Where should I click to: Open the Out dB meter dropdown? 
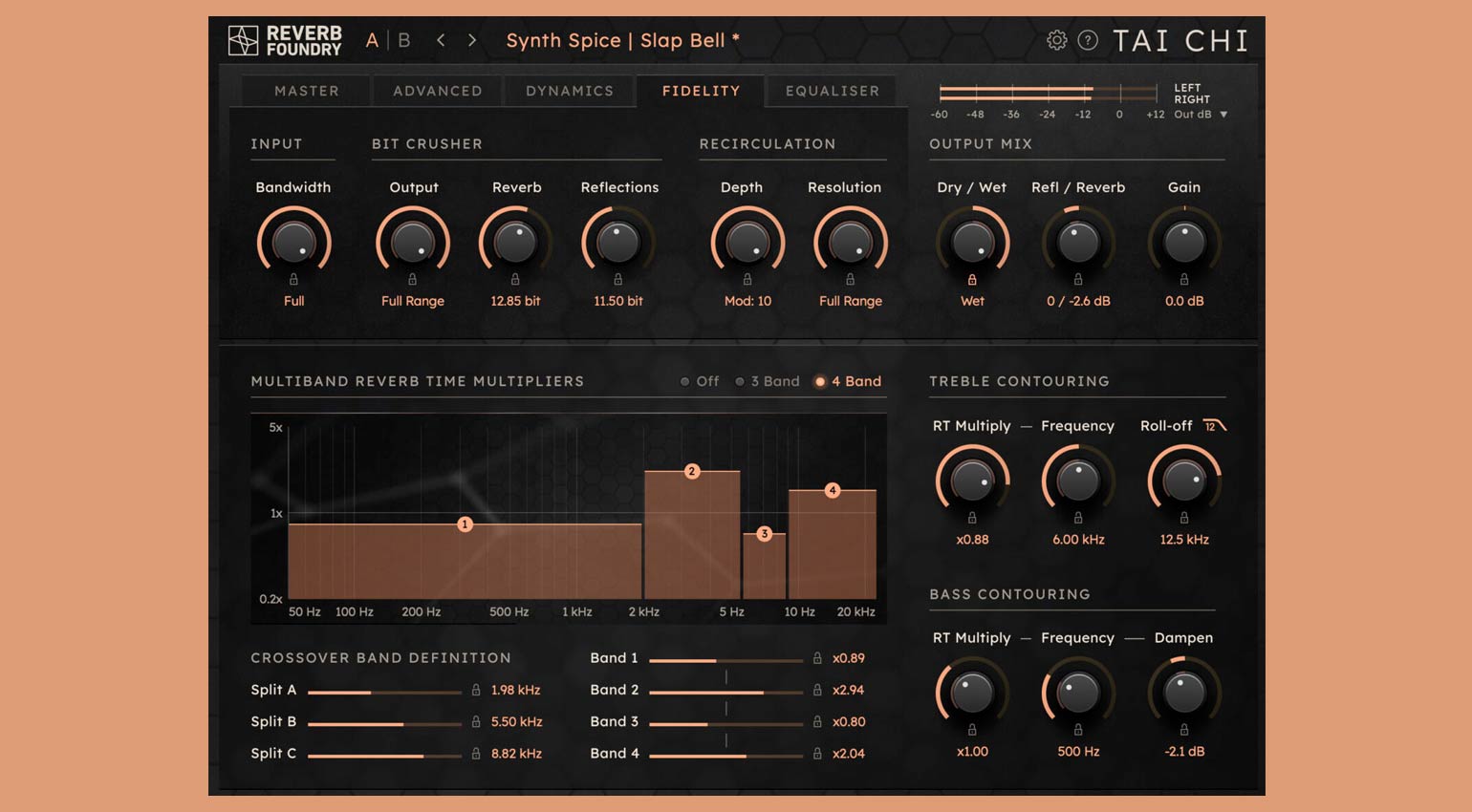pyautogui.click(x=1200, y=114)
